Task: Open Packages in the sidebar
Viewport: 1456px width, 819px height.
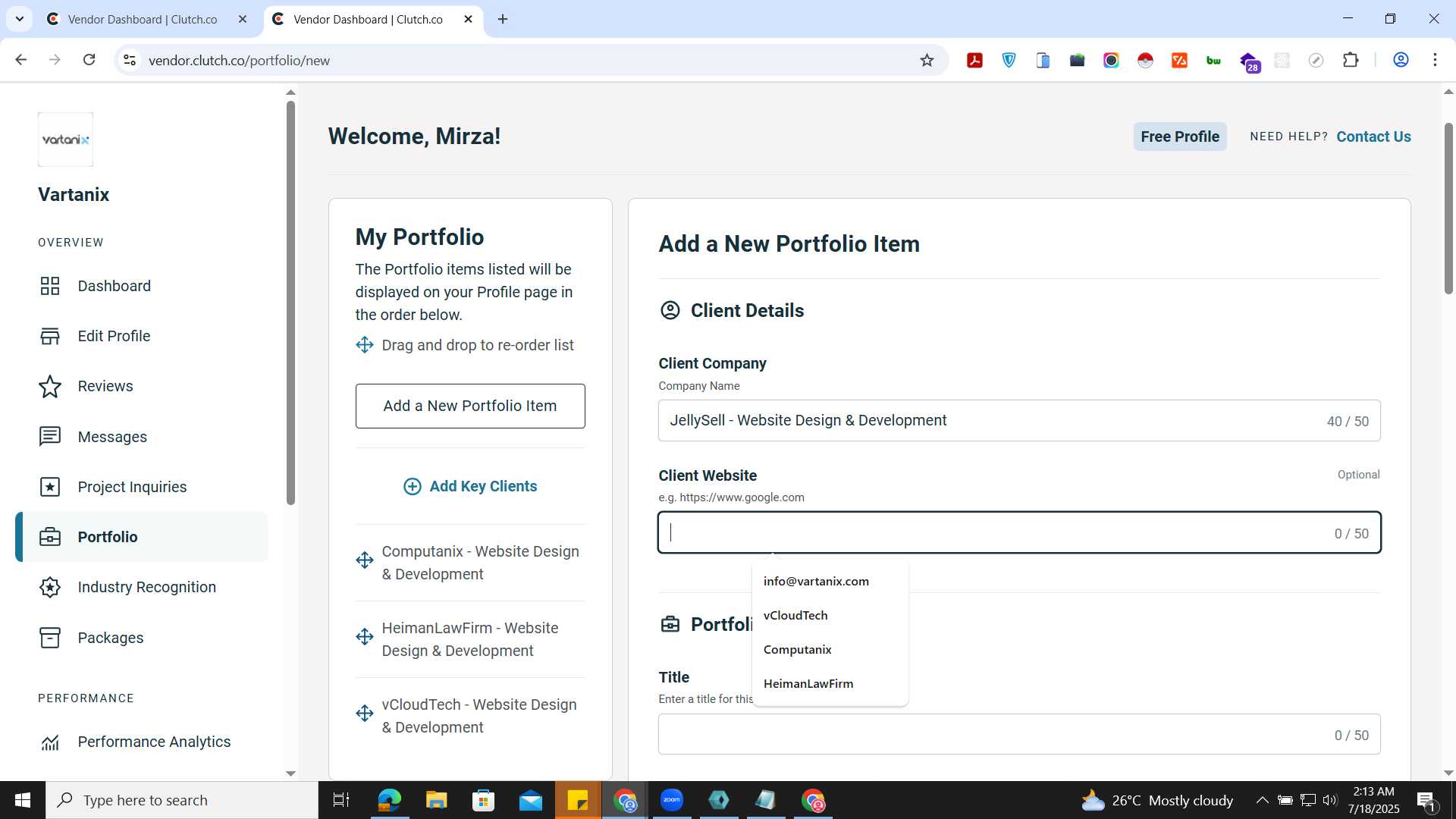Action: [110, 638]
